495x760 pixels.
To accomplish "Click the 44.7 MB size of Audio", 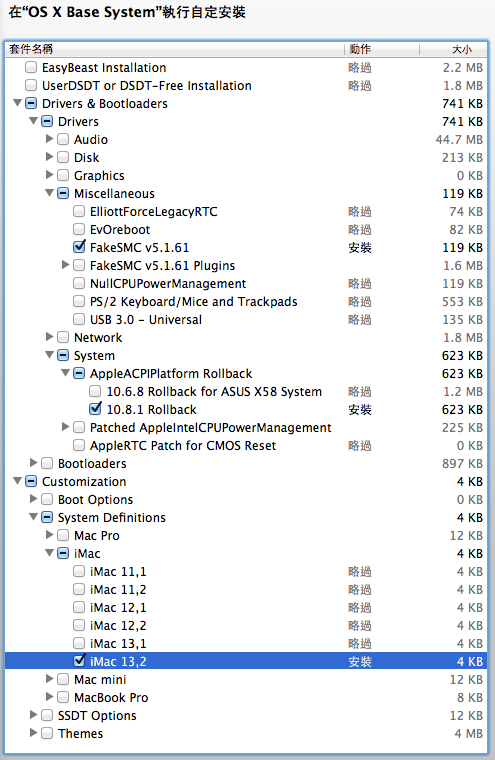I will tap(459, 140).
